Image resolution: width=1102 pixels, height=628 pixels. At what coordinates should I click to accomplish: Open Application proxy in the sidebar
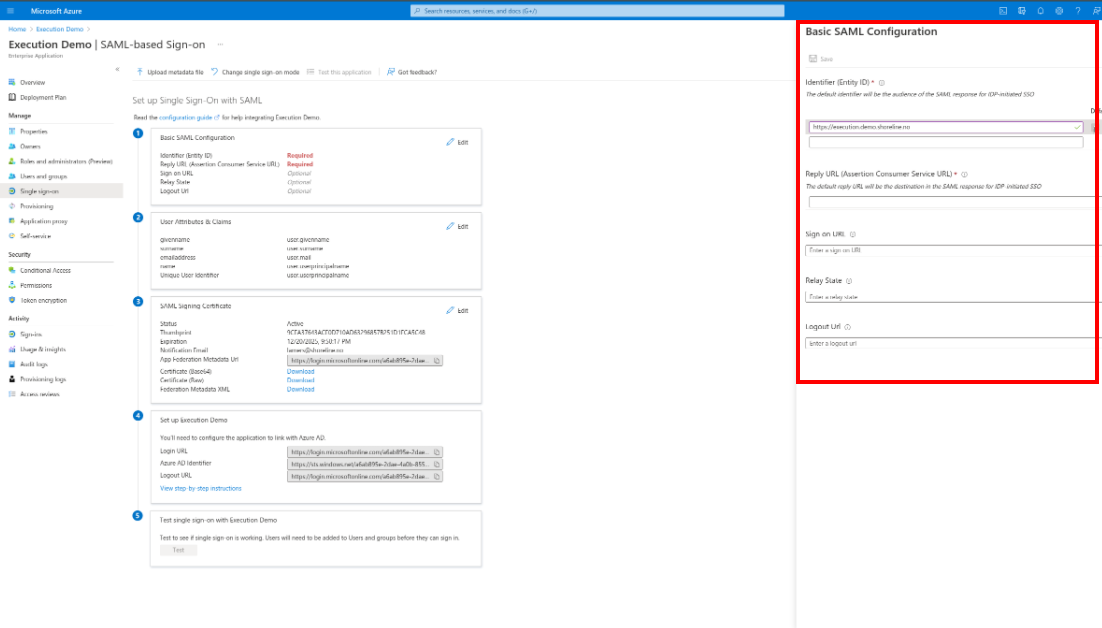[44, 221]
